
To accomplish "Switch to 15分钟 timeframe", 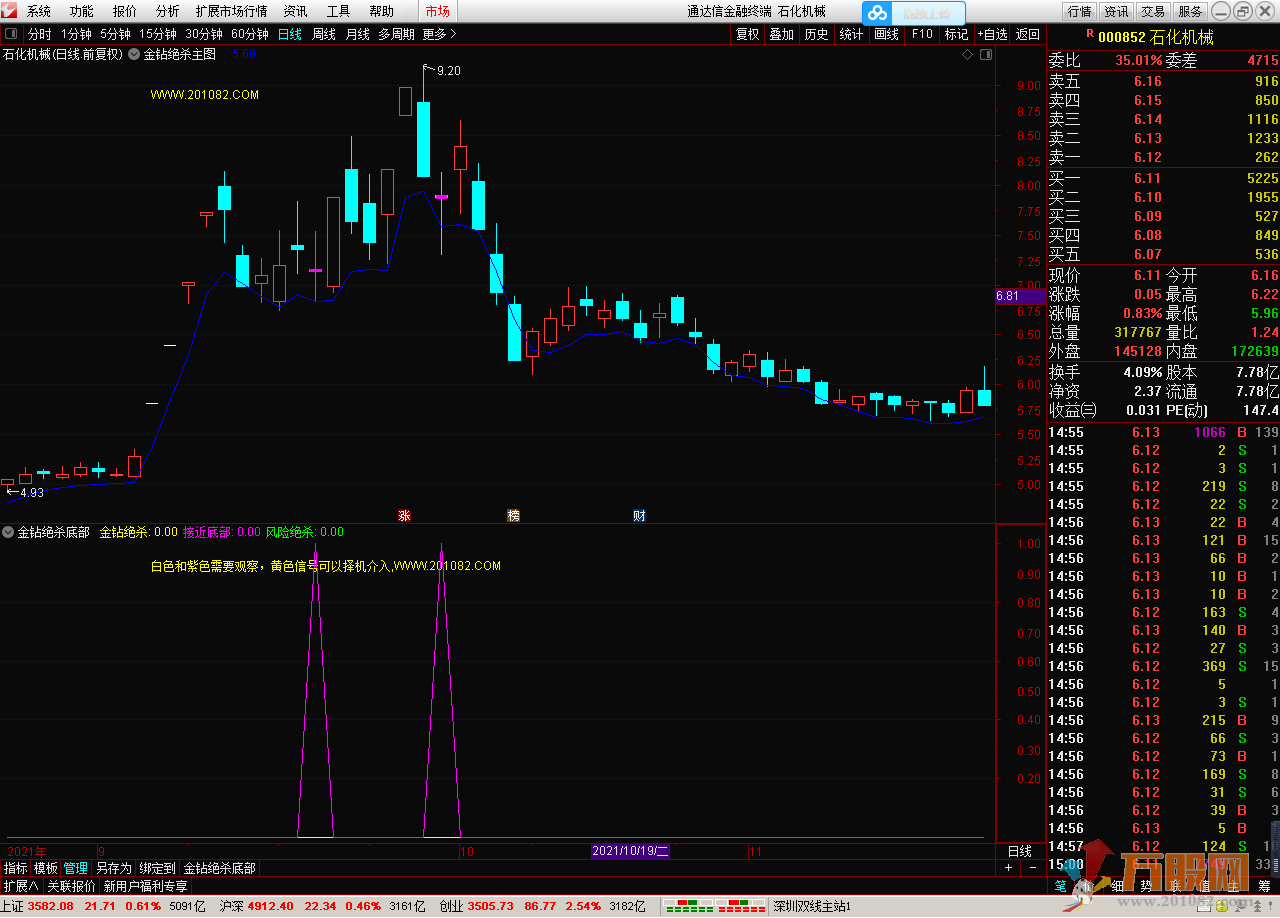I will click(x=157, y=34).
